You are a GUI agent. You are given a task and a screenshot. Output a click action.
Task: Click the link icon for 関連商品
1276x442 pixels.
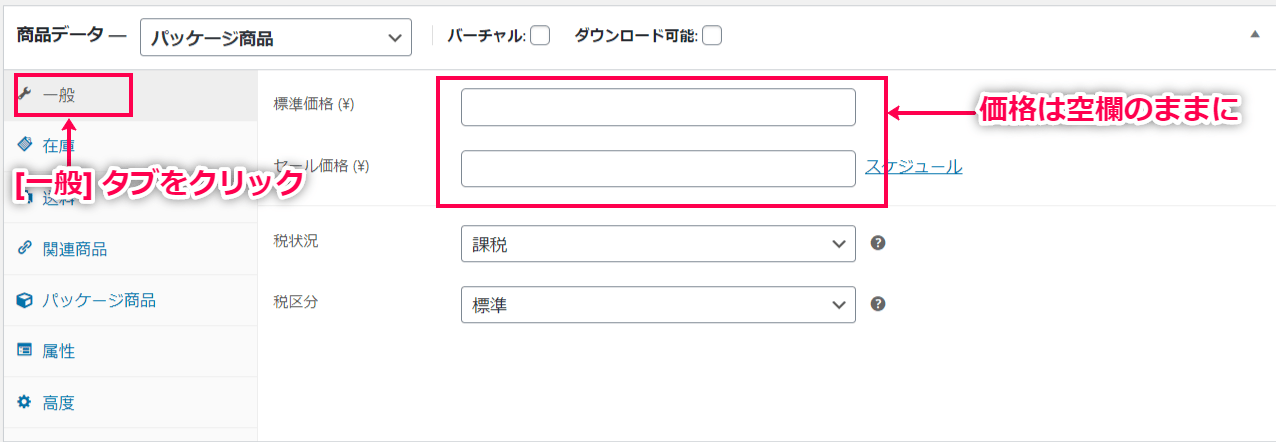pyautogui.click(x=25, y=248)
